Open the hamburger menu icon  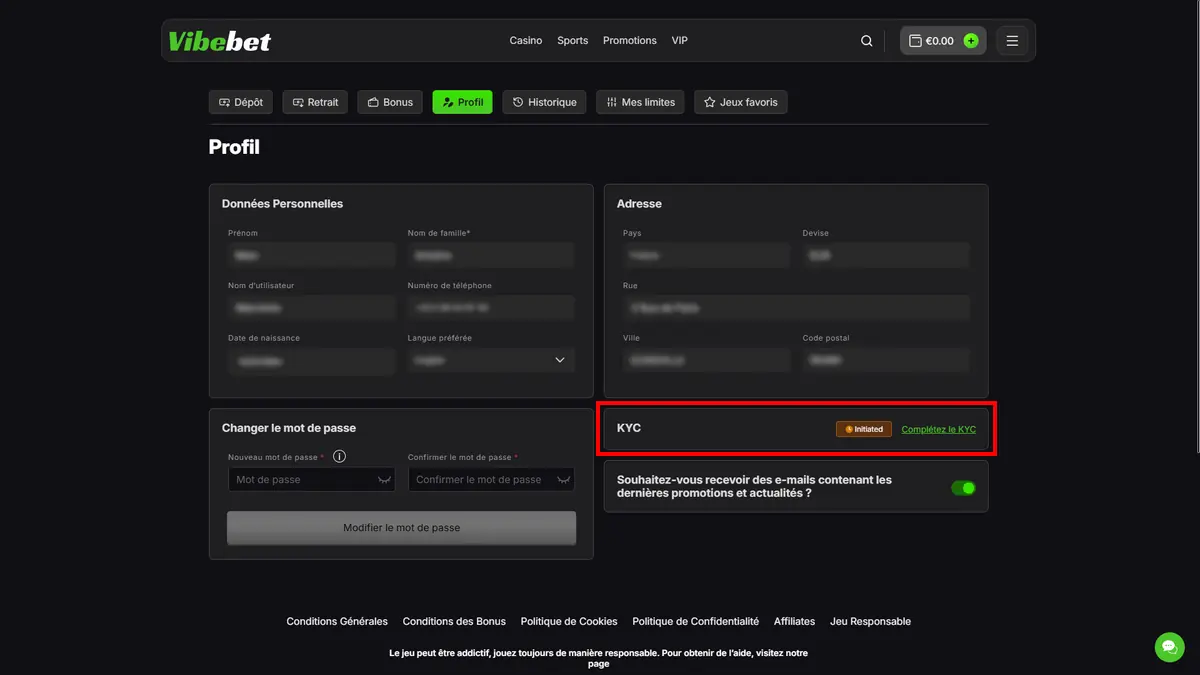pyautogui.click(x=1012, y=41)
